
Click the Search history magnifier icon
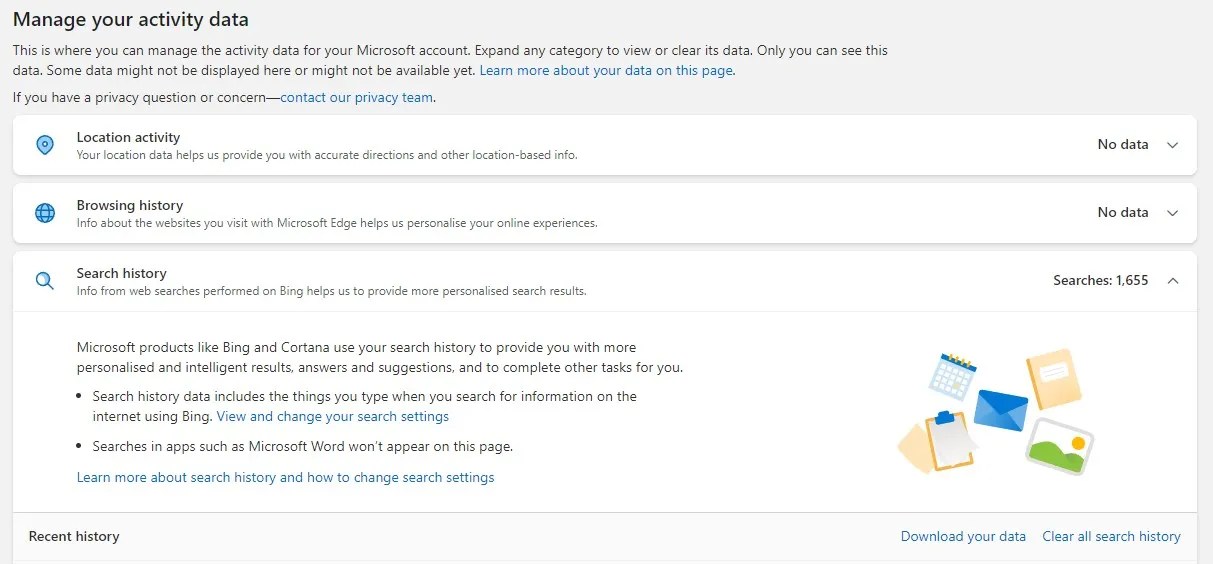[45, 281]
